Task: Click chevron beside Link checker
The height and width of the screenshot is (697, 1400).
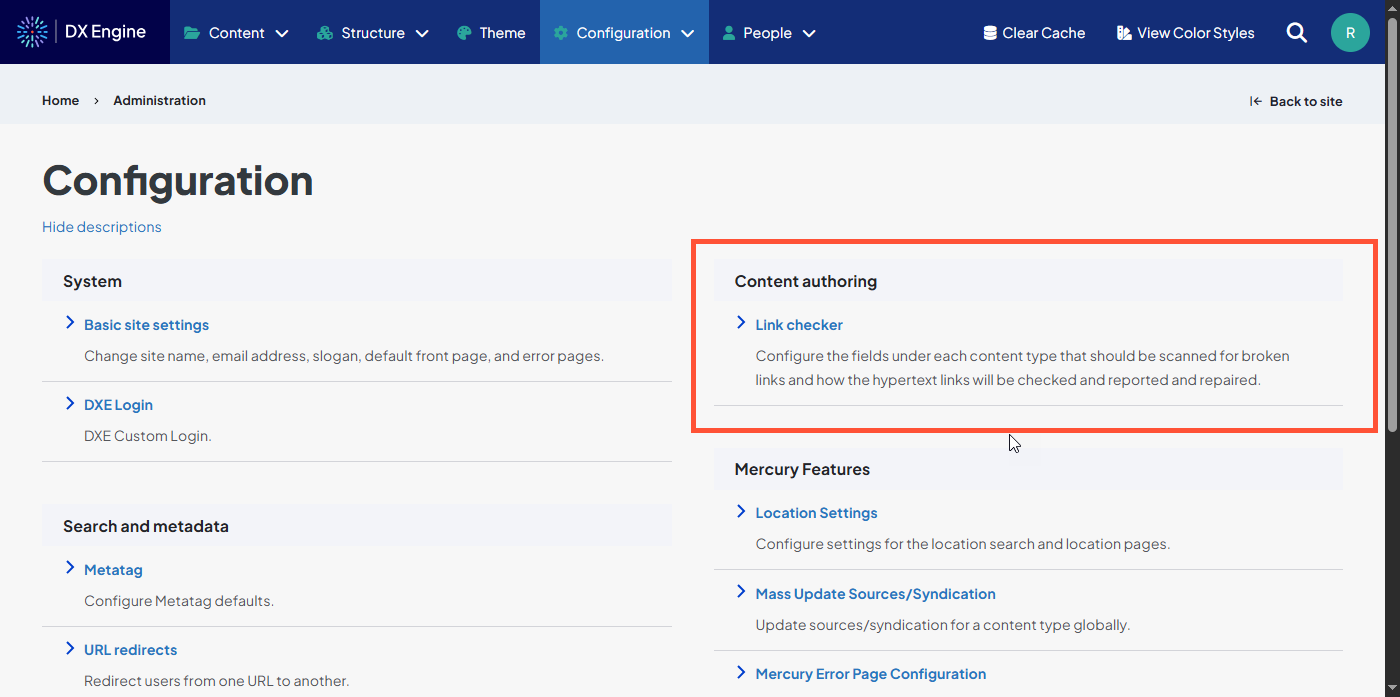Action: [x=741, y=322]
